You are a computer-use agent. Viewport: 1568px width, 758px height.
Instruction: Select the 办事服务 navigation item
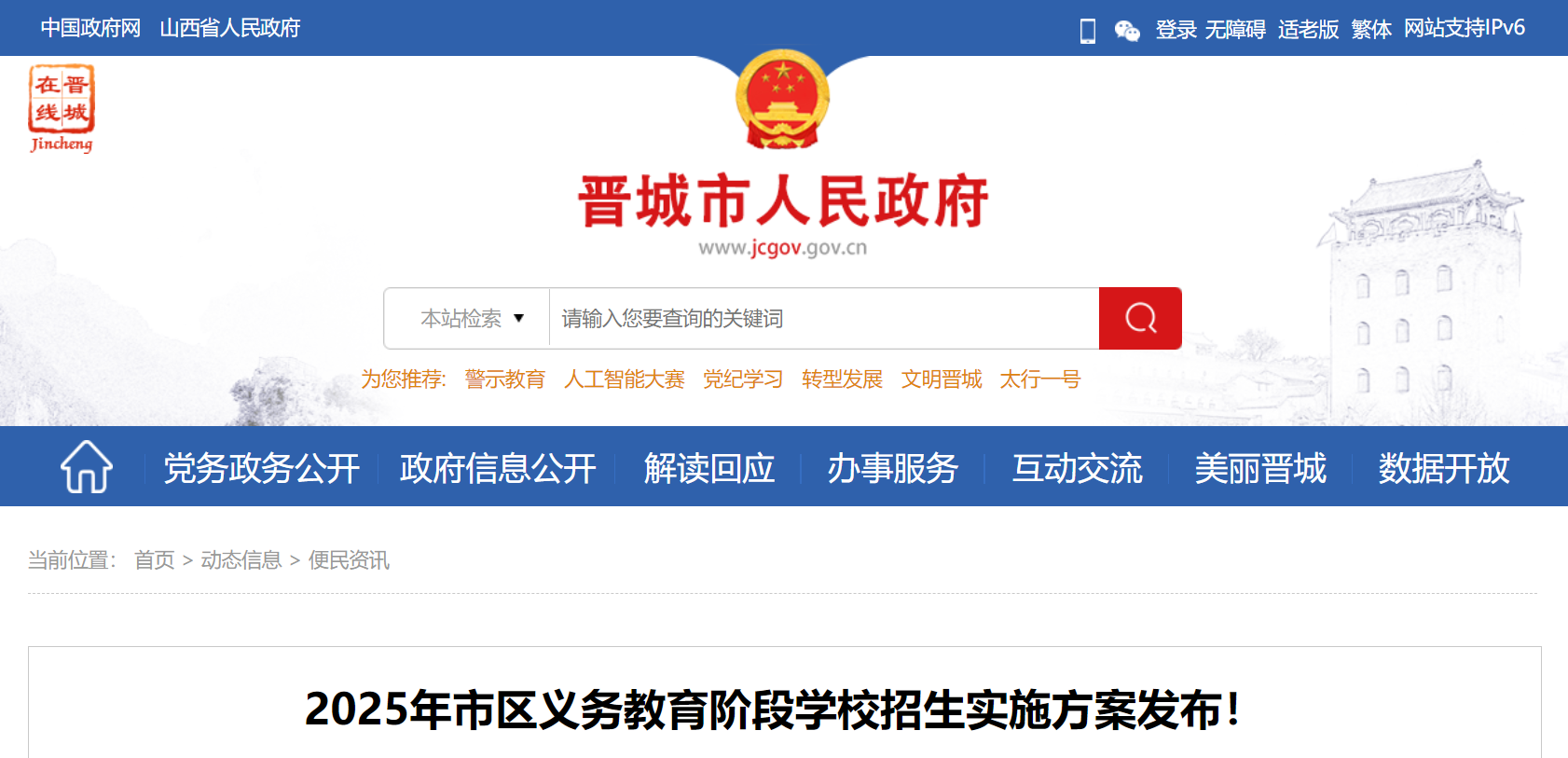[x=893, y=468]
